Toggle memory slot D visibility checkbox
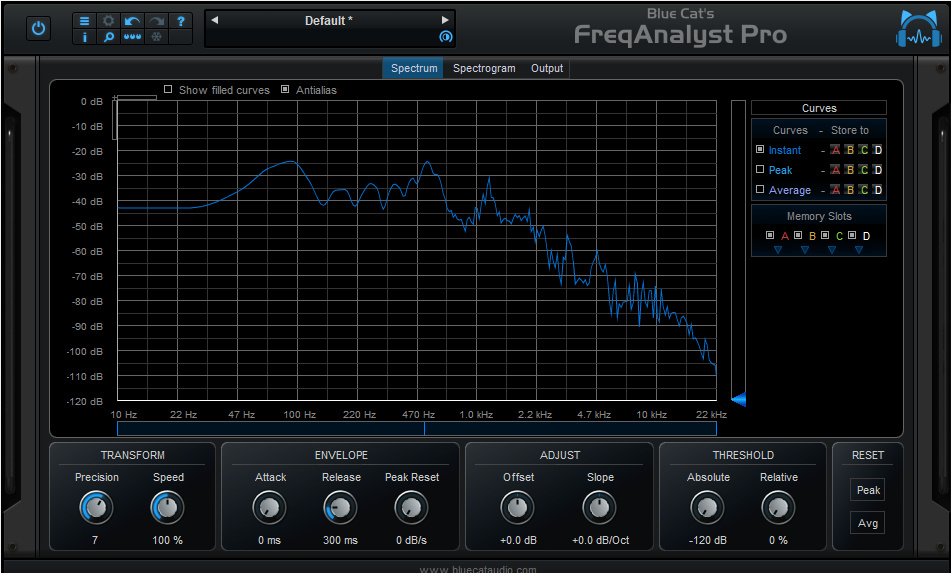Image resolution: width=951 pixels, height=573 pixels. 852,235
